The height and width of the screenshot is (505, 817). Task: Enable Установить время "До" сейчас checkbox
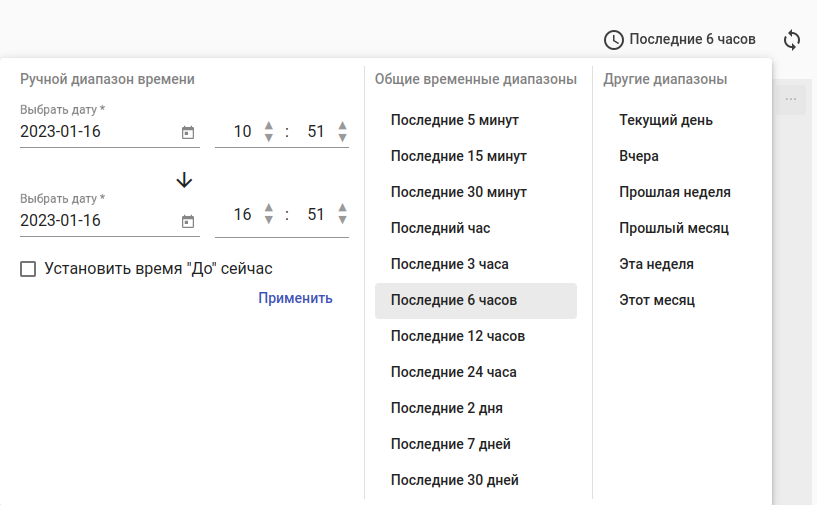point(28,269)
